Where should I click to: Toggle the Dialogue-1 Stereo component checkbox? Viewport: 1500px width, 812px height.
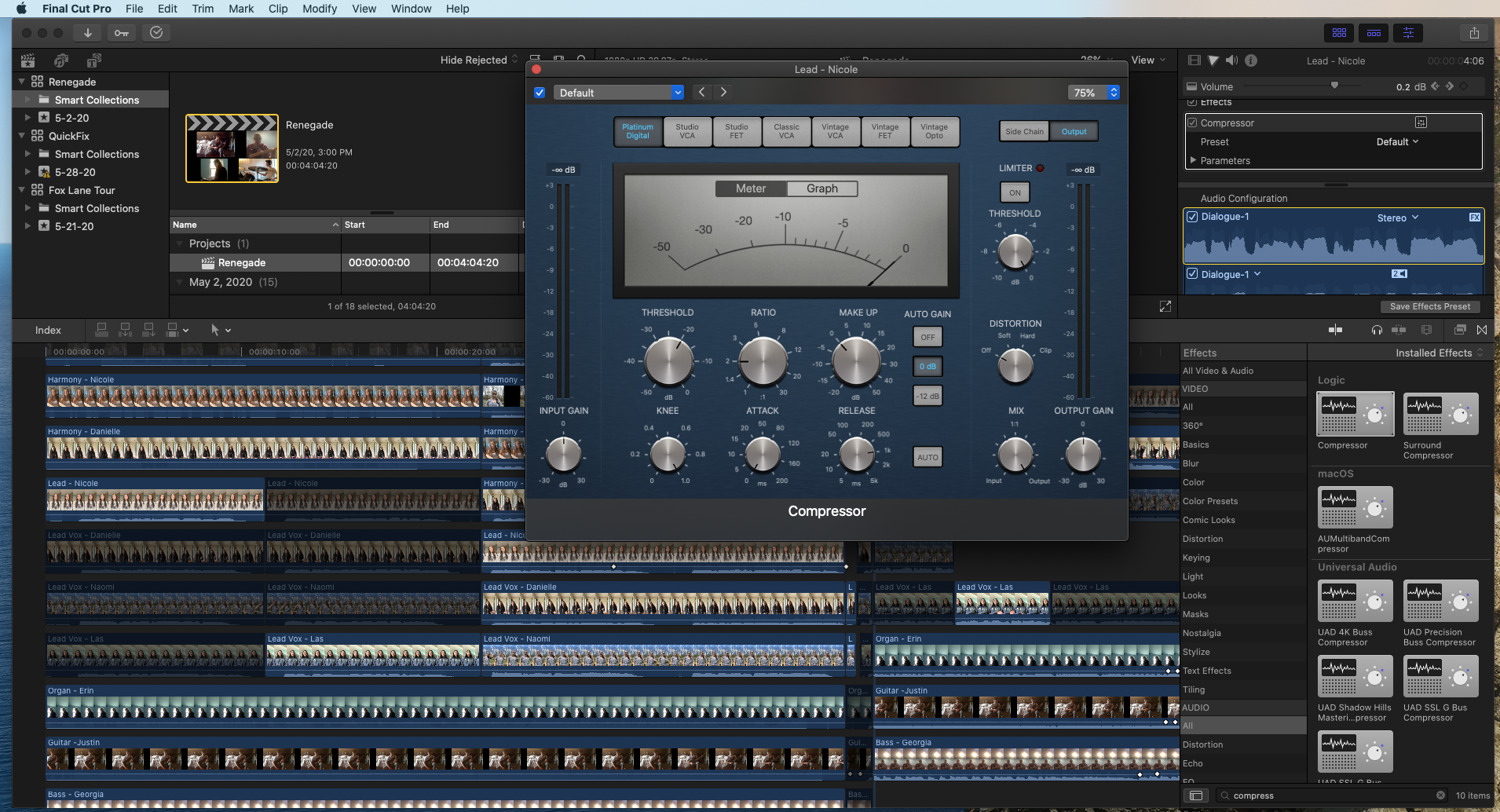click(1192, 217)
